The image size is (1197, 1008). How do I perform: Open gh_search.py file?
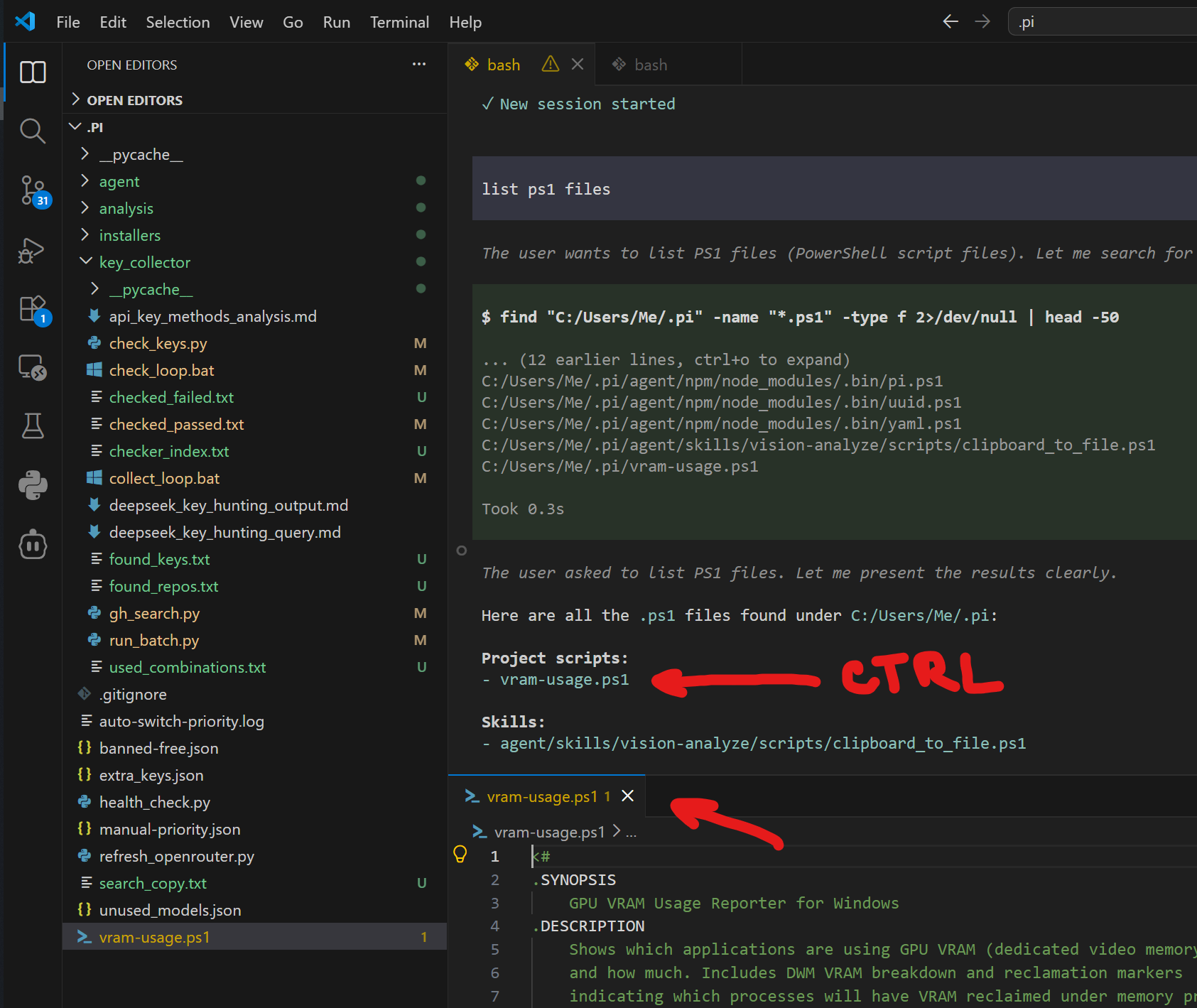[254, 613]
